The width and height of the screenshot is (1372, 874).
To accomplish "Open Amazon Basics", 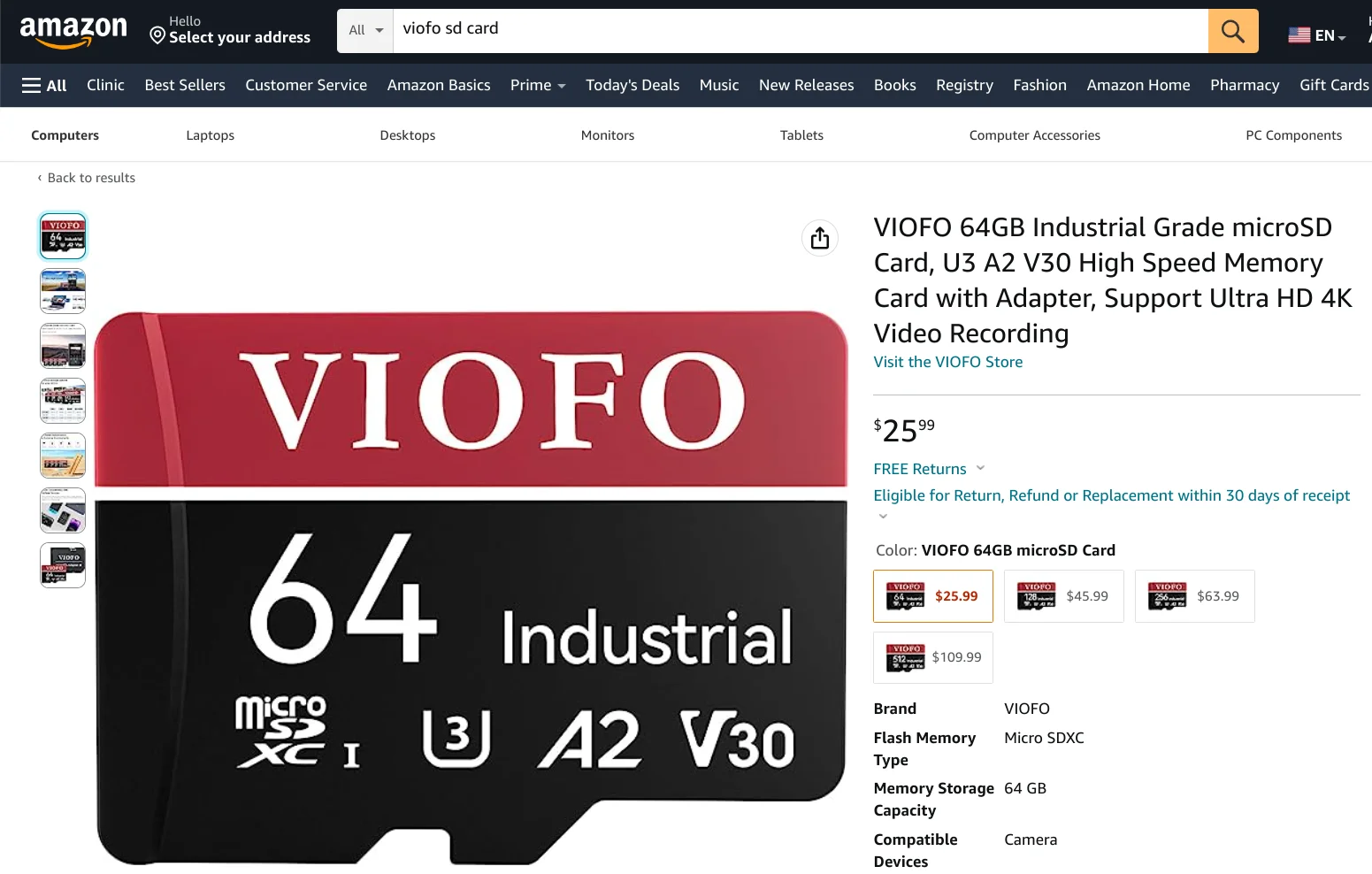I will coord(439,85).
